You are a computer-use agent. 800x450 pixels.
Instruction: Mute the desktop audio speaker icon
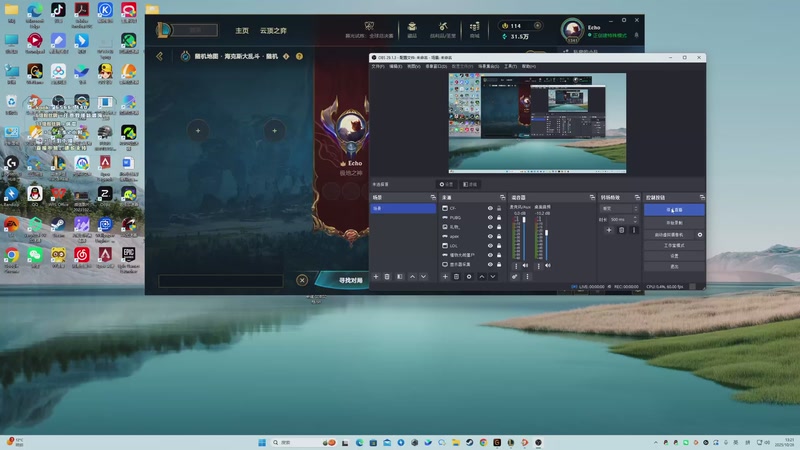pyautogui.click(x=548, y=265)
